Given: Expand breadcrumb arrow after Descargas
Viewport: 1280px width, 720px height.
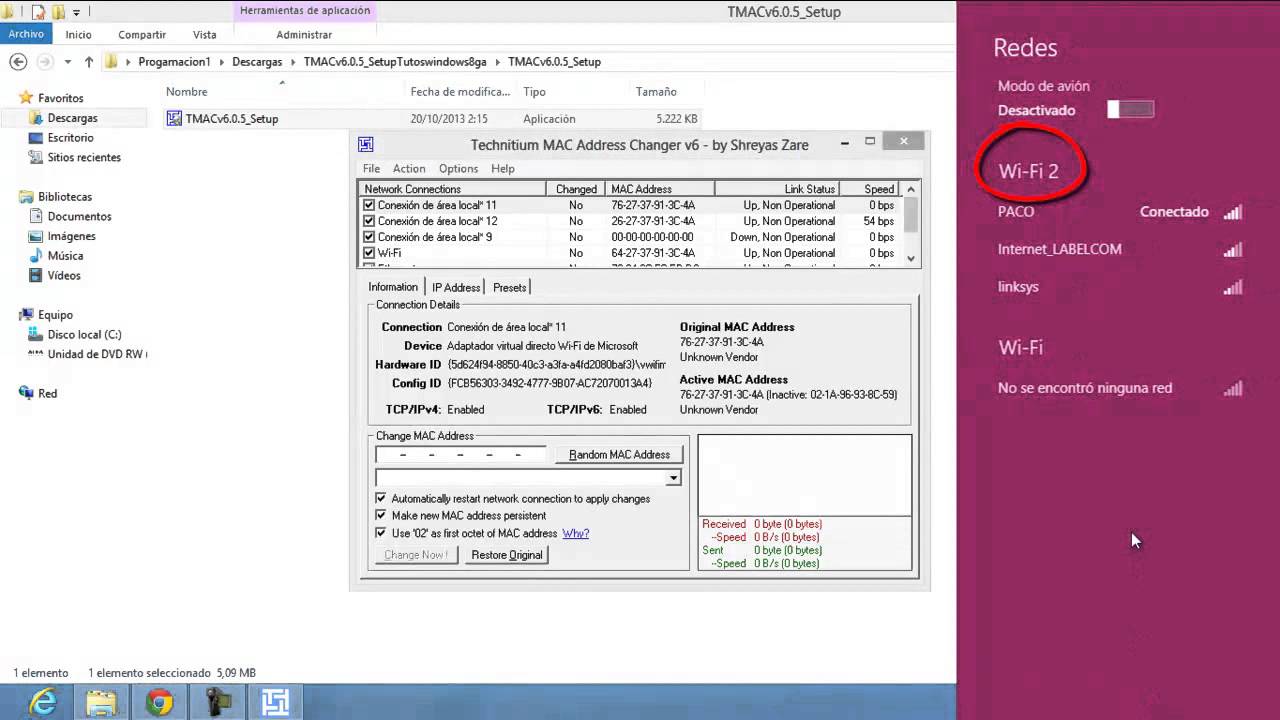Looking at the screenshot, I should pos(294,62).
